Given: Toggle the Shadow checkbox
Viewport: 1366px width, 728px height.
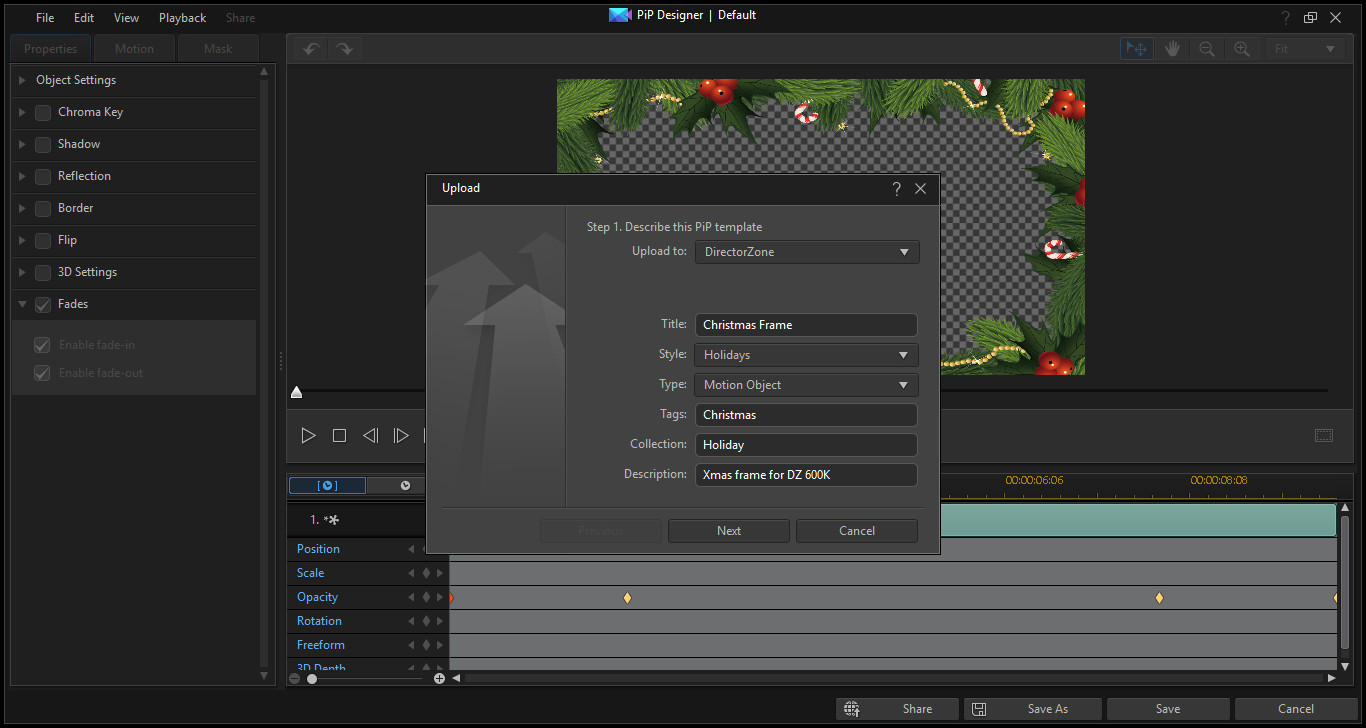Looking at the screenshot, I should [43, 144].
